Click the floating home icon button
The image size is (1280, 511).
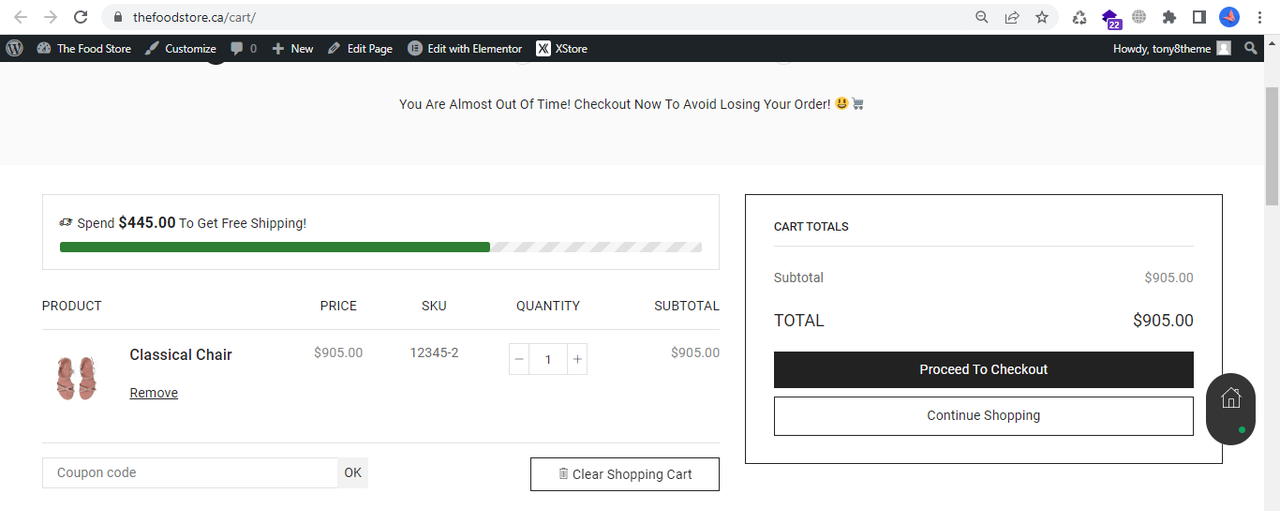pyautogui.click(x=1231, y=398)
